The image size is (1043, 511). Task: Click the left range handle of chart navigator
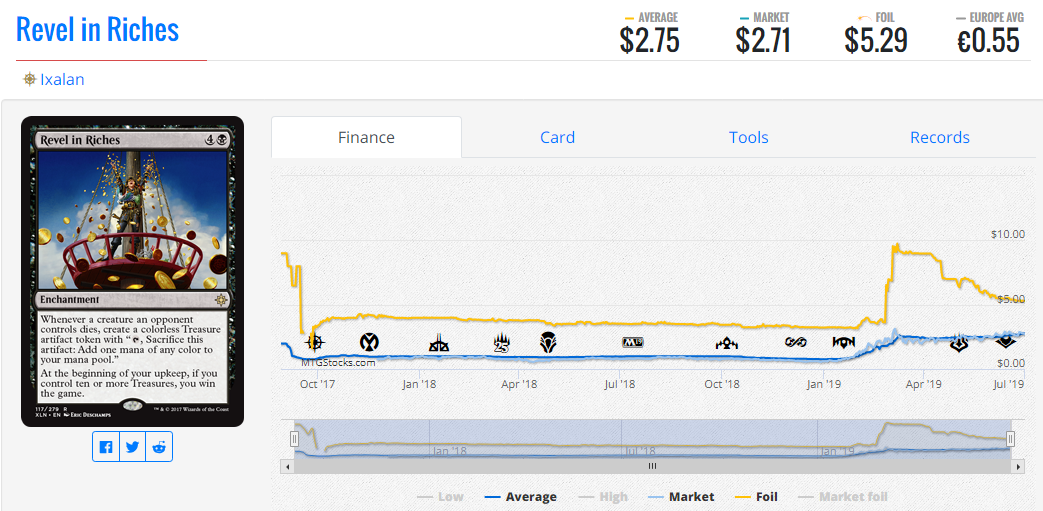pyautogui.click(x=294, y=438)
